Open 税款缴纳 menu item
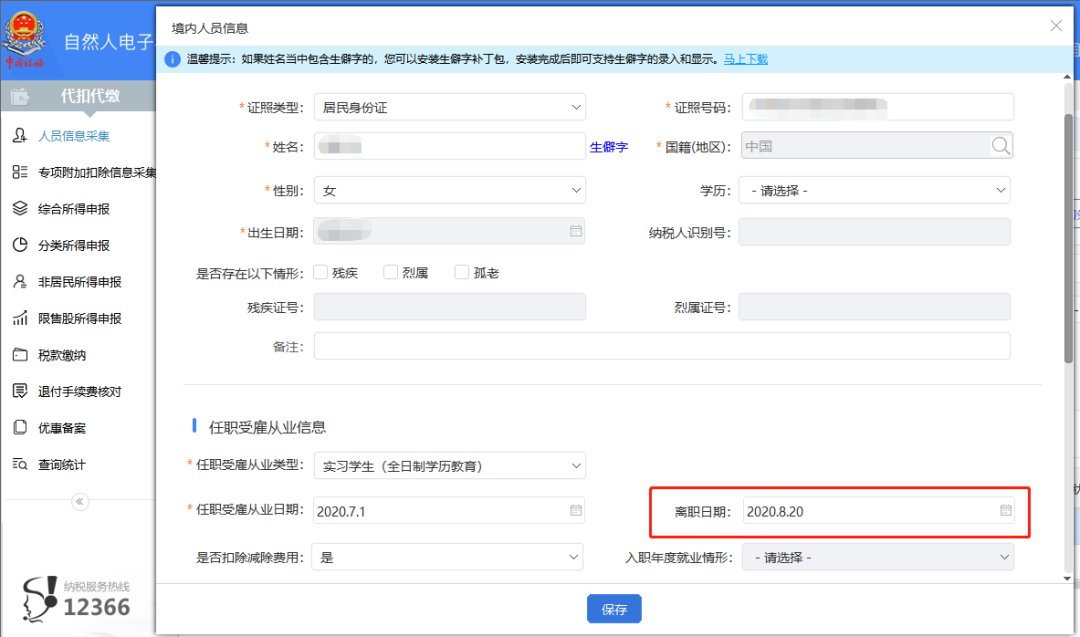 [x=62, y=355]
